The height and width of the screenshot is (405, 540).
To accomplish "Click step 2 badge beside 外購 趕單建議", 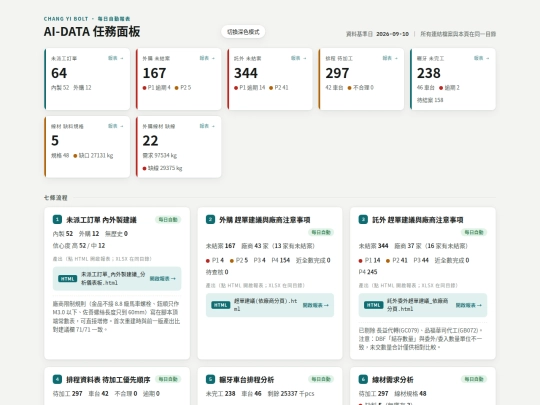I will [210, 219].
